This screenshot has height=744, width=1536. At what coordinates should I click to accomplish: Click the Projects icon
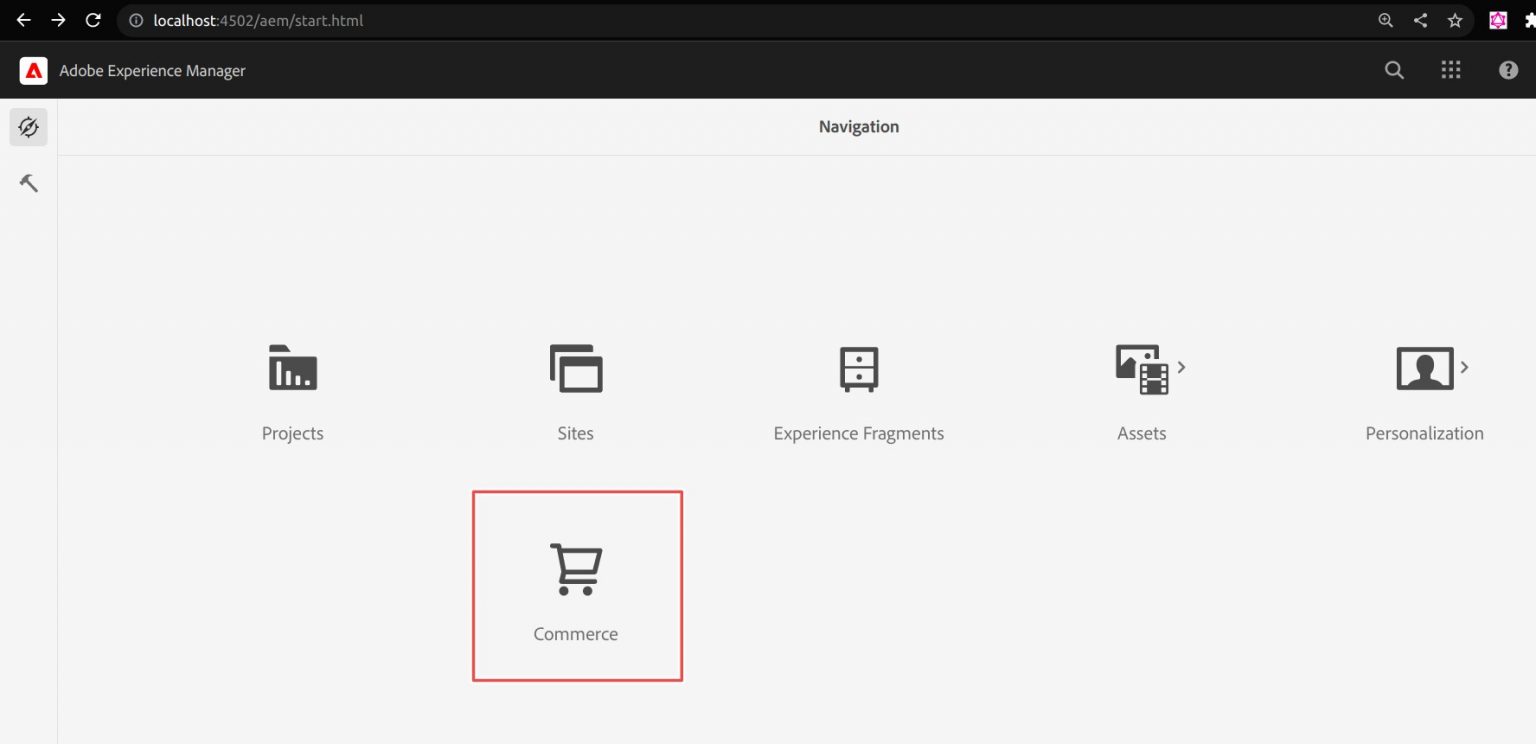click(x=292, y=367)
